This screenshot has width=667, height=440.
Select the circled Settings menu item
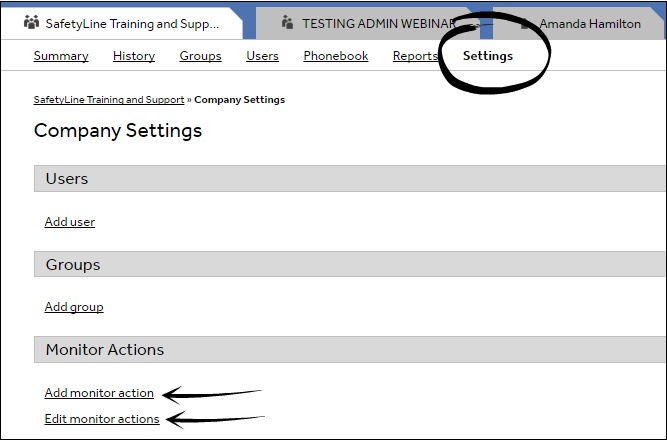click(x=488, y=56)
